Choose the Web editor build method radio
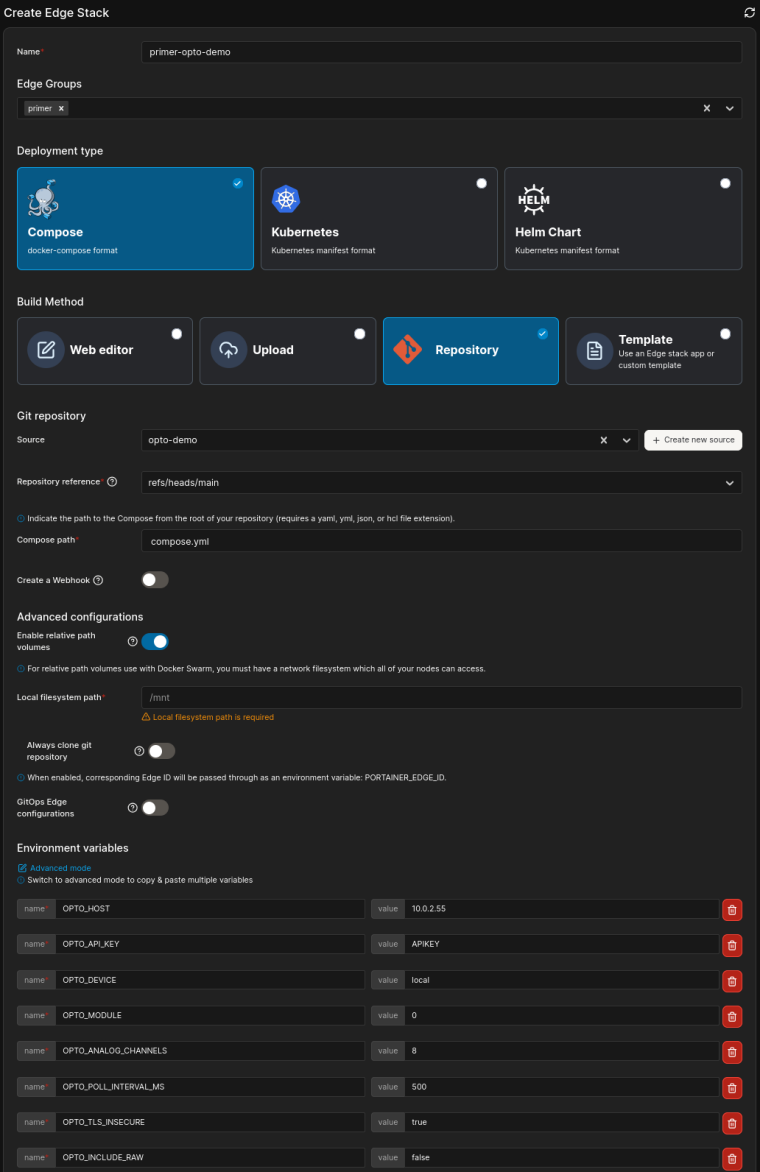 [x=176, y=334]
